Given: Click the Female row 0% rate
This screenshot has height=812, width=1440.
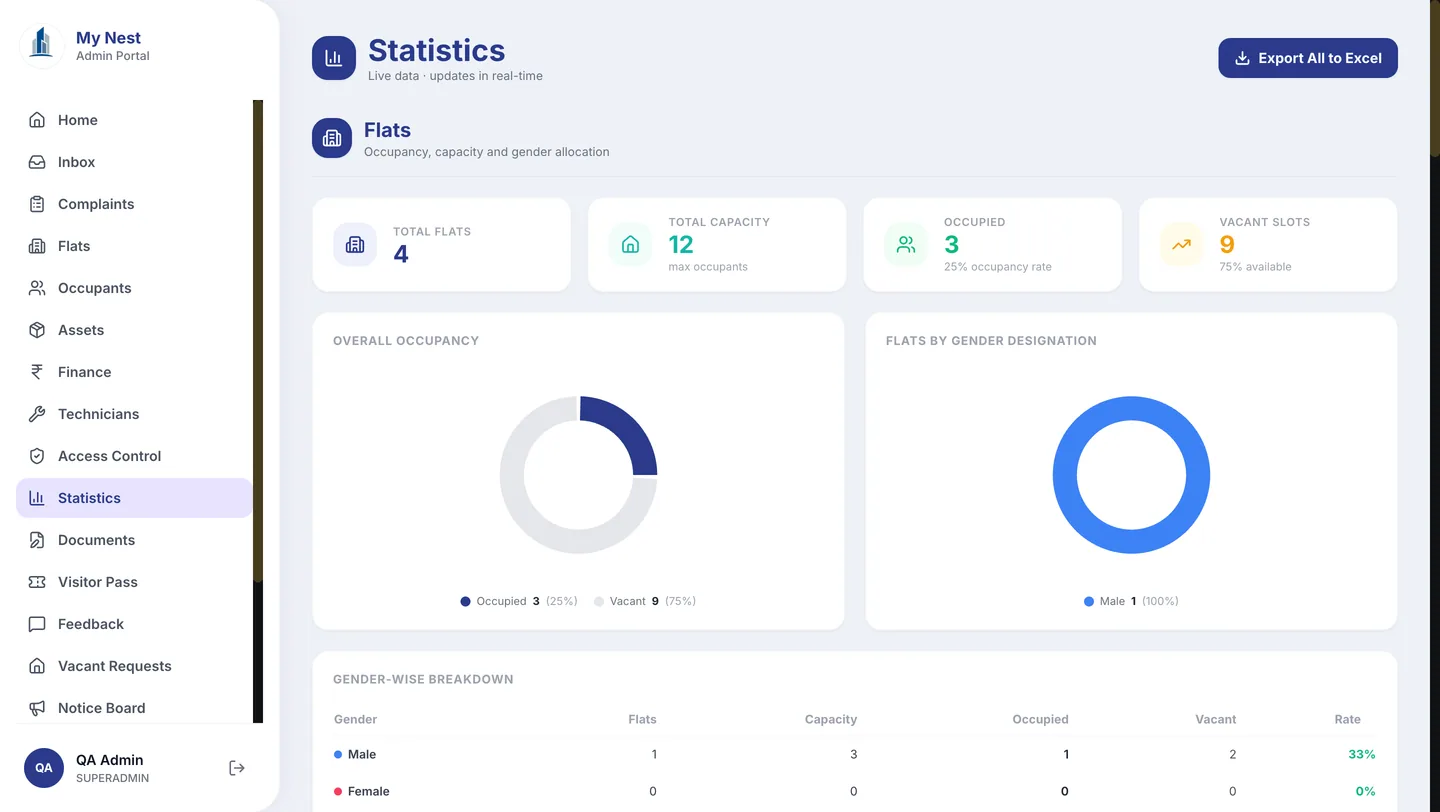Looking at the screenshot, I should tap(1365, 791).
